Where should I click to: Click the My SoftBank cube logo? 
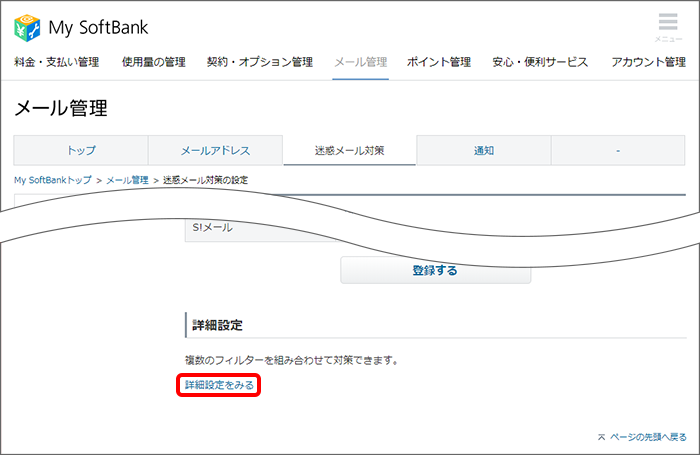coord(27,28)
